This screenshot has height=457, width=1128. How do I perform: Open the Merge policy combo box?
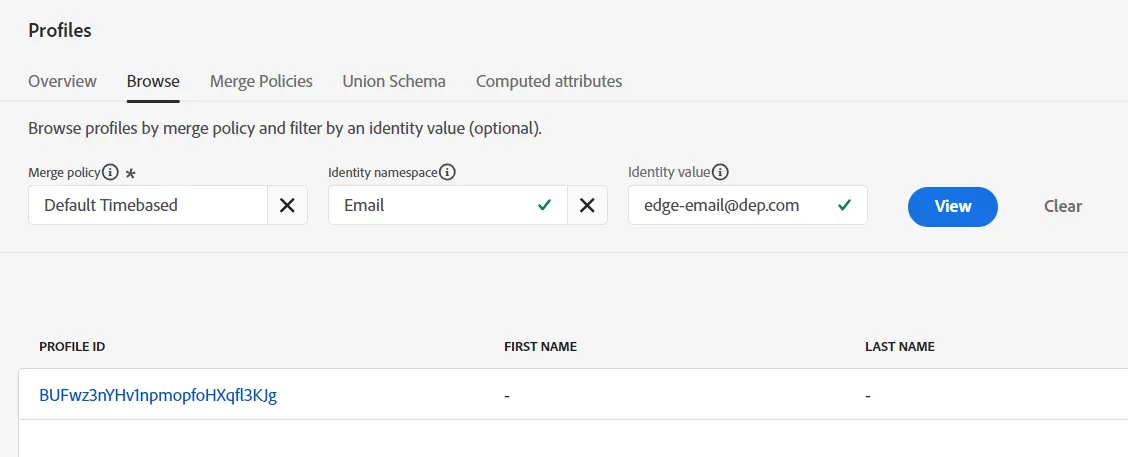pos(148,205)
